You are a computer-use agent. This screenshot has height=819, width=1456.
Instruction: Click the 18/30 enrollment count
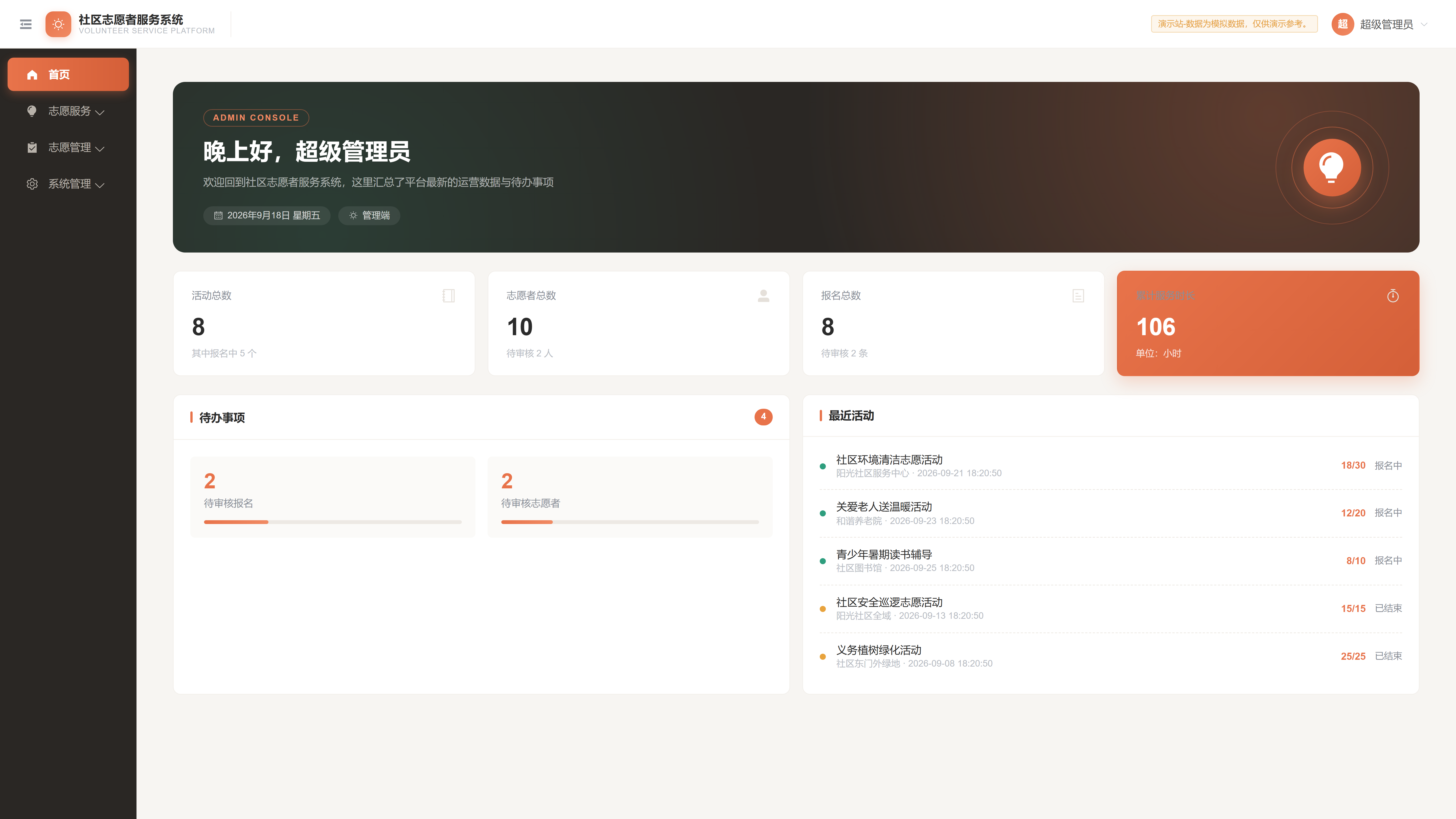click(x=1353, y=465)
